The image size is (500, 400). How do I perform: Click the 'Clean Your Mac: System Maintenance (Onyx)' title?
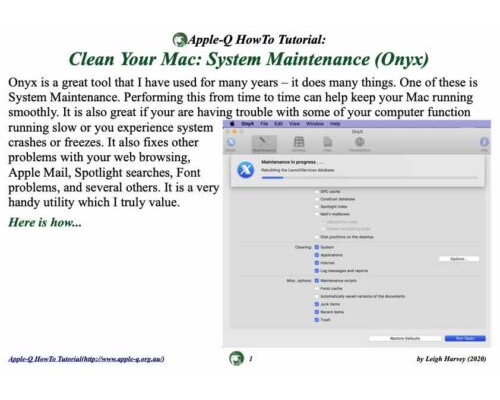pyautogui.click(x=248, y=59)
